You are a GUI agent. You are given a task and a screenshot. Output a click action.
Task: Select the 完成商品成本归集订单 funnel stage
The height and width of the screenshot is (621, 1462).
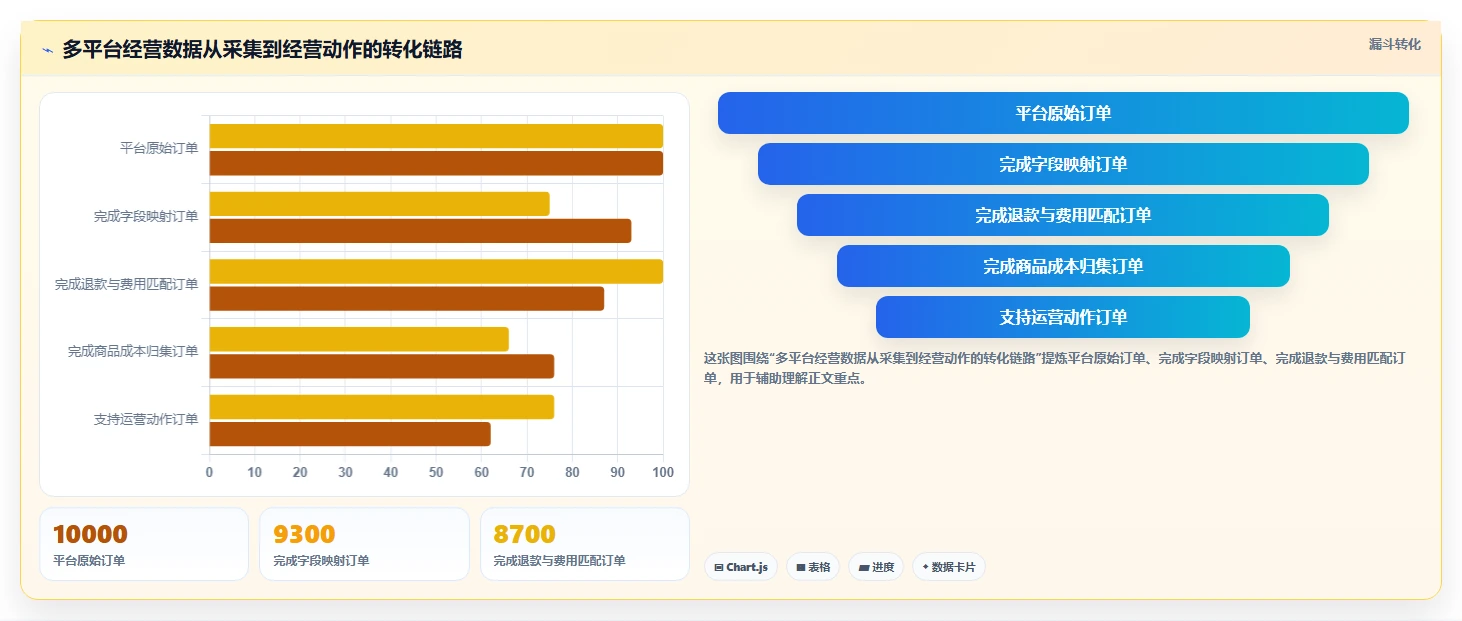coord(1063,266)
